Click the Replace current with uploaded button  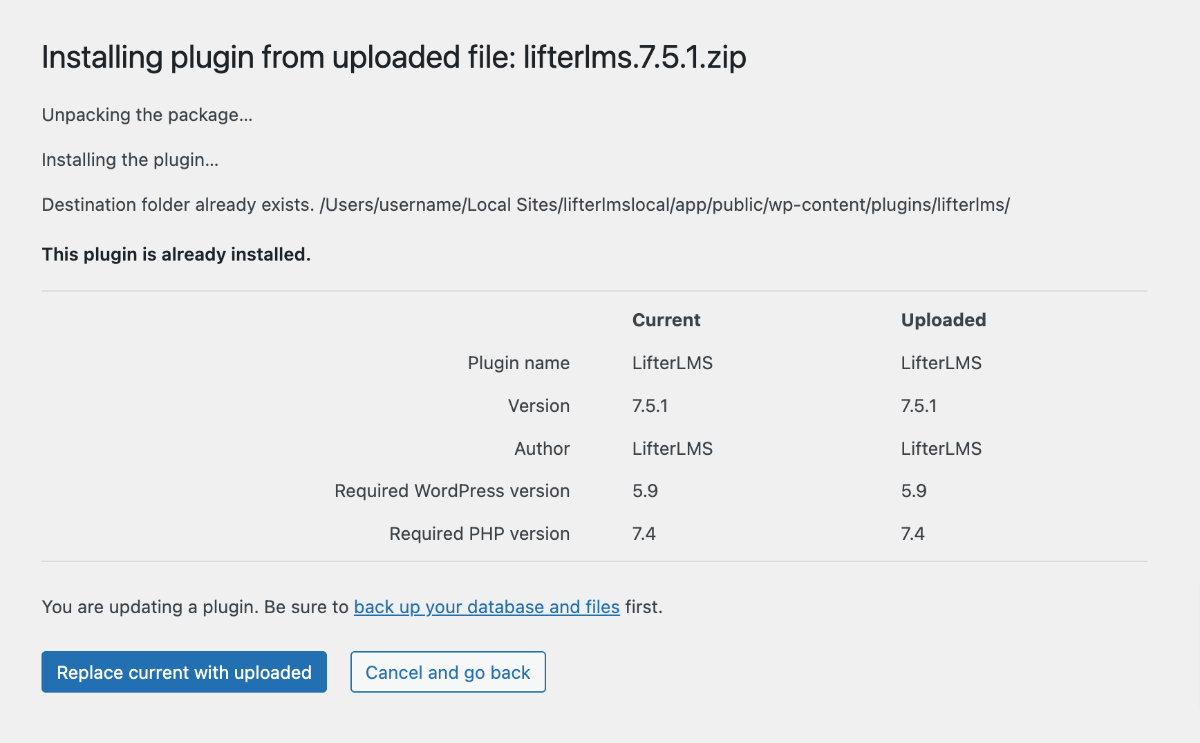(x=184, y=672)
